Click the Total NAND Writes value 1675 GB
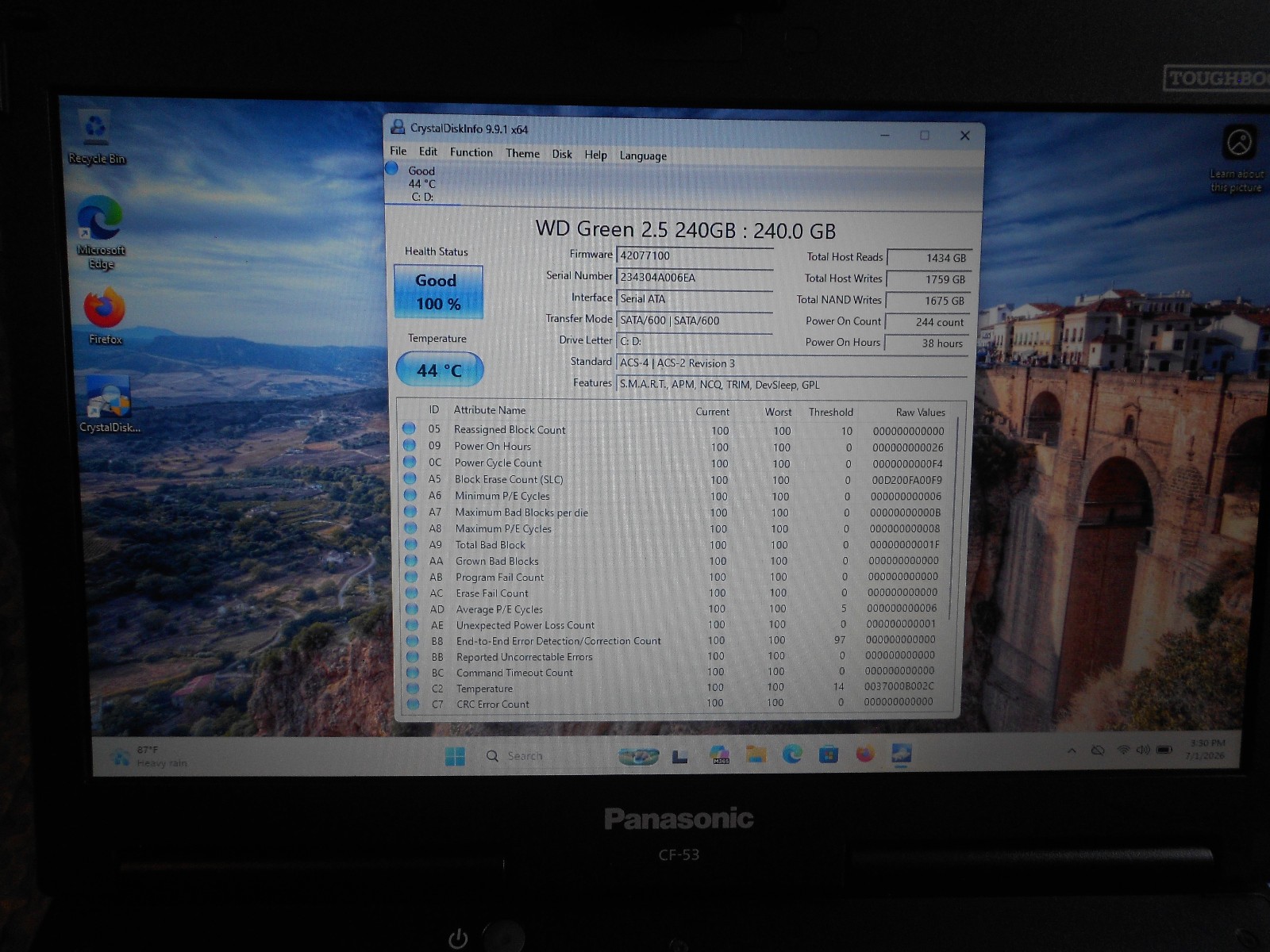Viewport: 1270px width, 952px height. pos(927,301)
